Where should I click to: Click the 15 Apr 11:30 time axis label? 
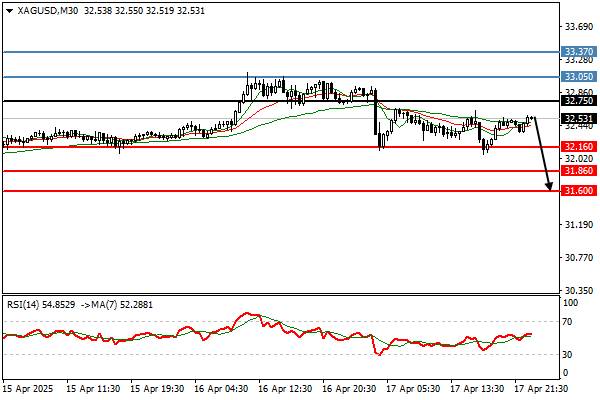[93, 389]
